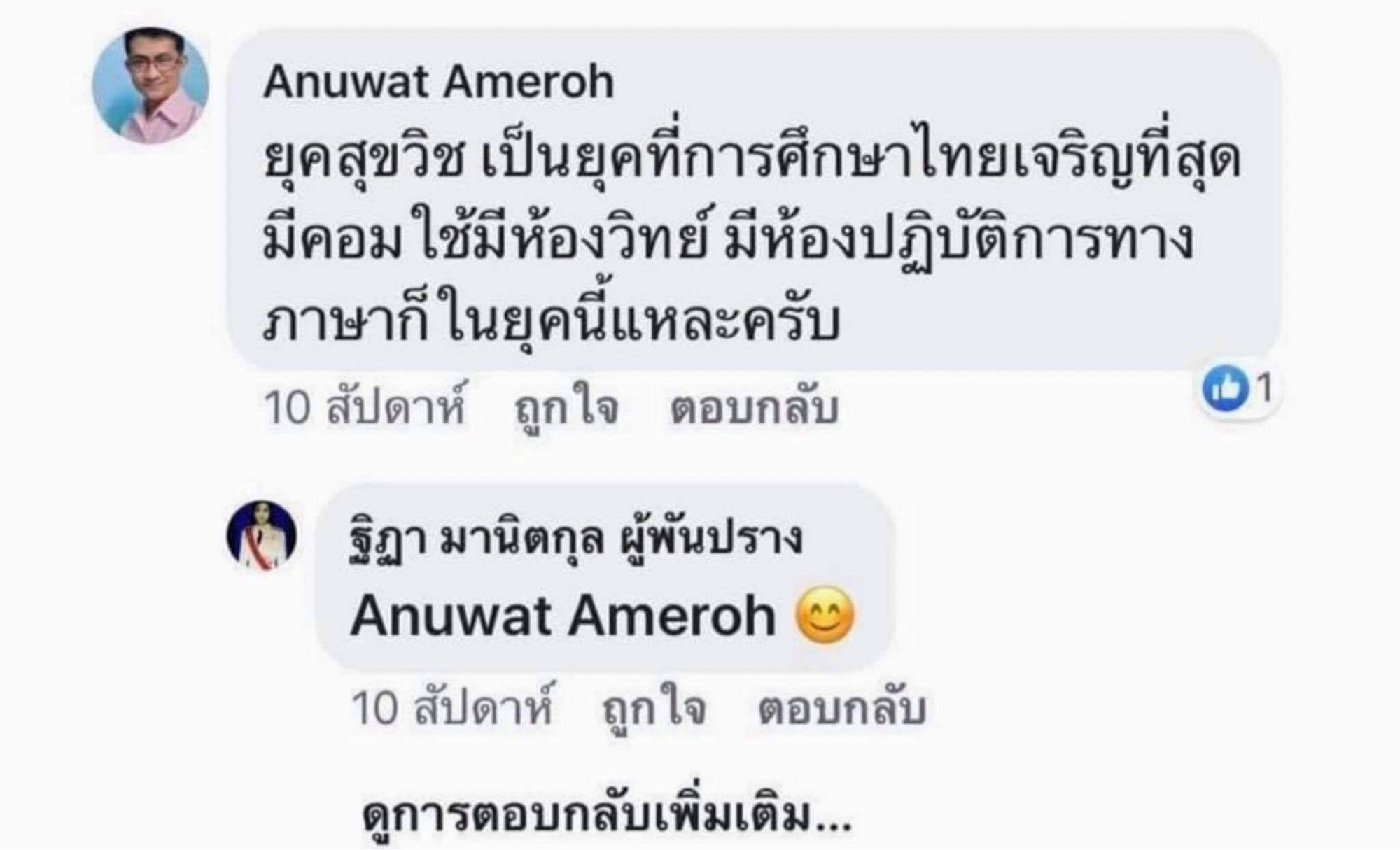This screenshot has width=1400, height=850.
Task: Click the smiling emoji in the reply
Action: click(x=825, y=616)
